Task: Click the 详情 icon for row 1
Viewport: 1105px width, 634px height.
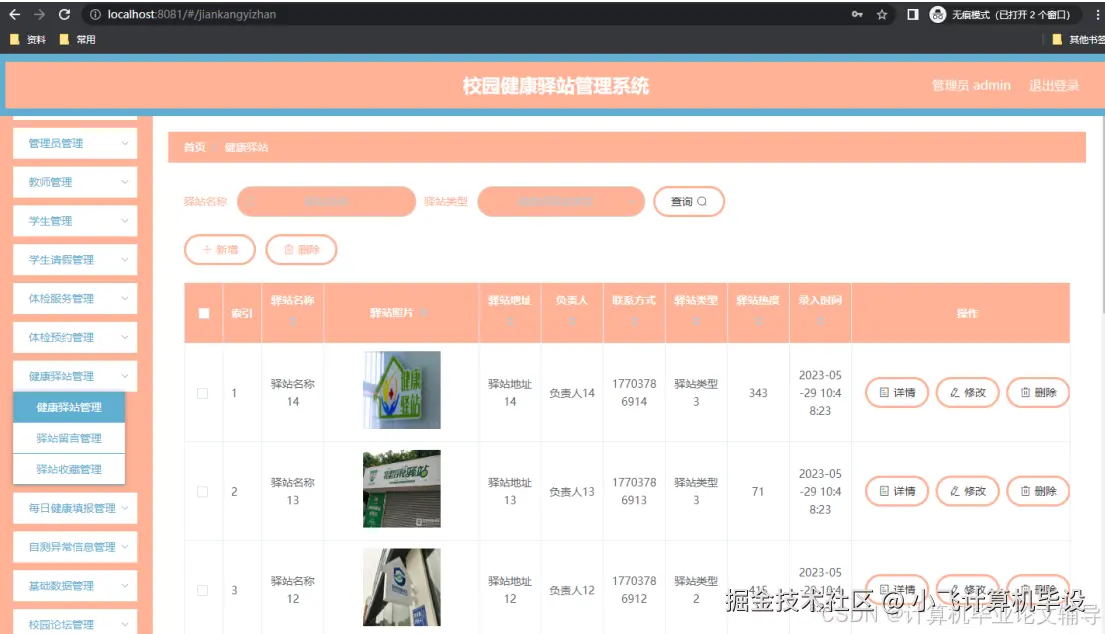Action: click(884, 392)
